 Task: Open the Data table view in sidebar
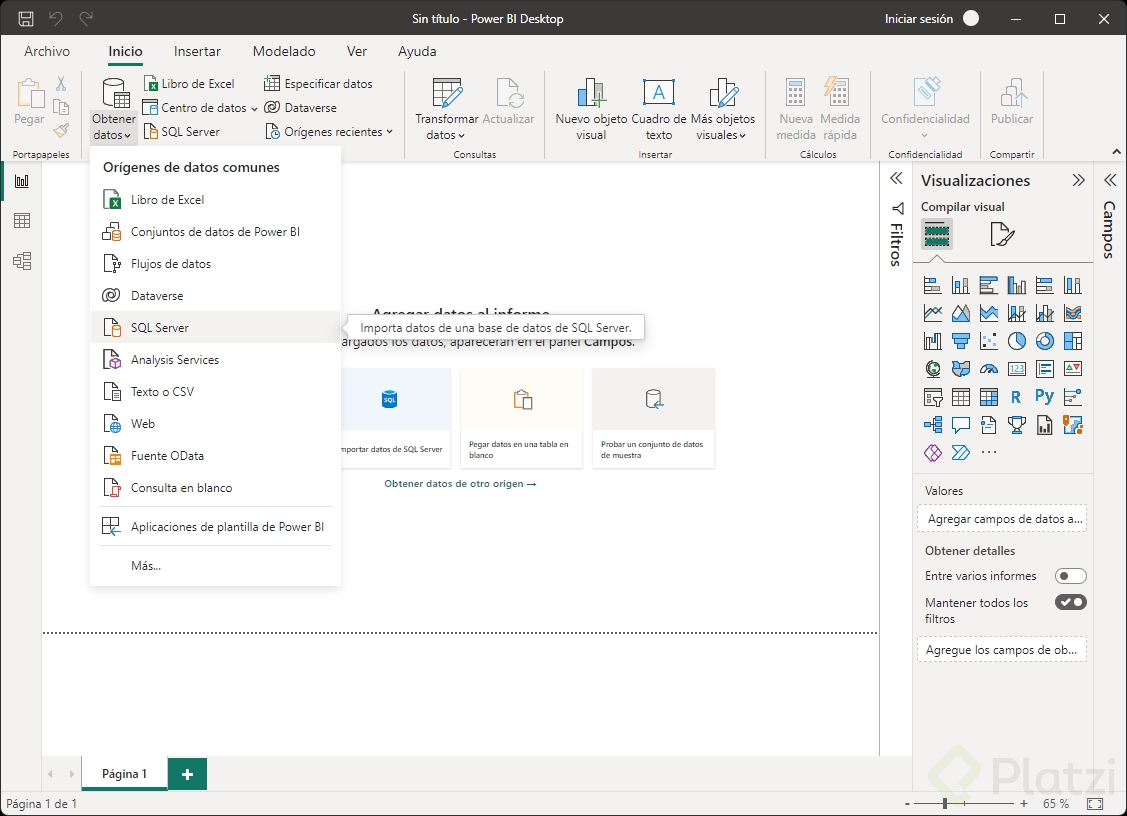(22, 221)
